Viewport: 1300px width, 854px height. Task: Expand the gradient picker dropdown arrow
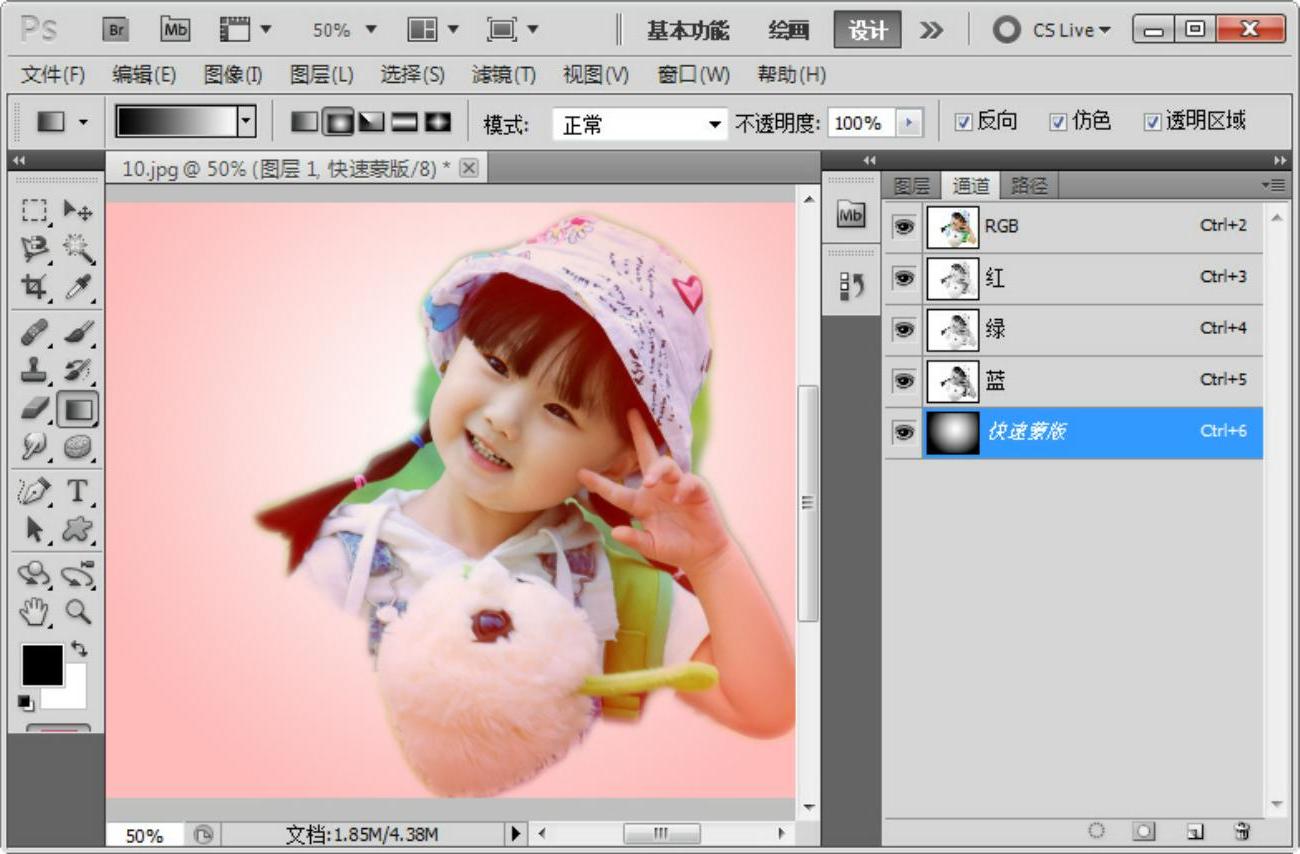[x=246, y=122]
